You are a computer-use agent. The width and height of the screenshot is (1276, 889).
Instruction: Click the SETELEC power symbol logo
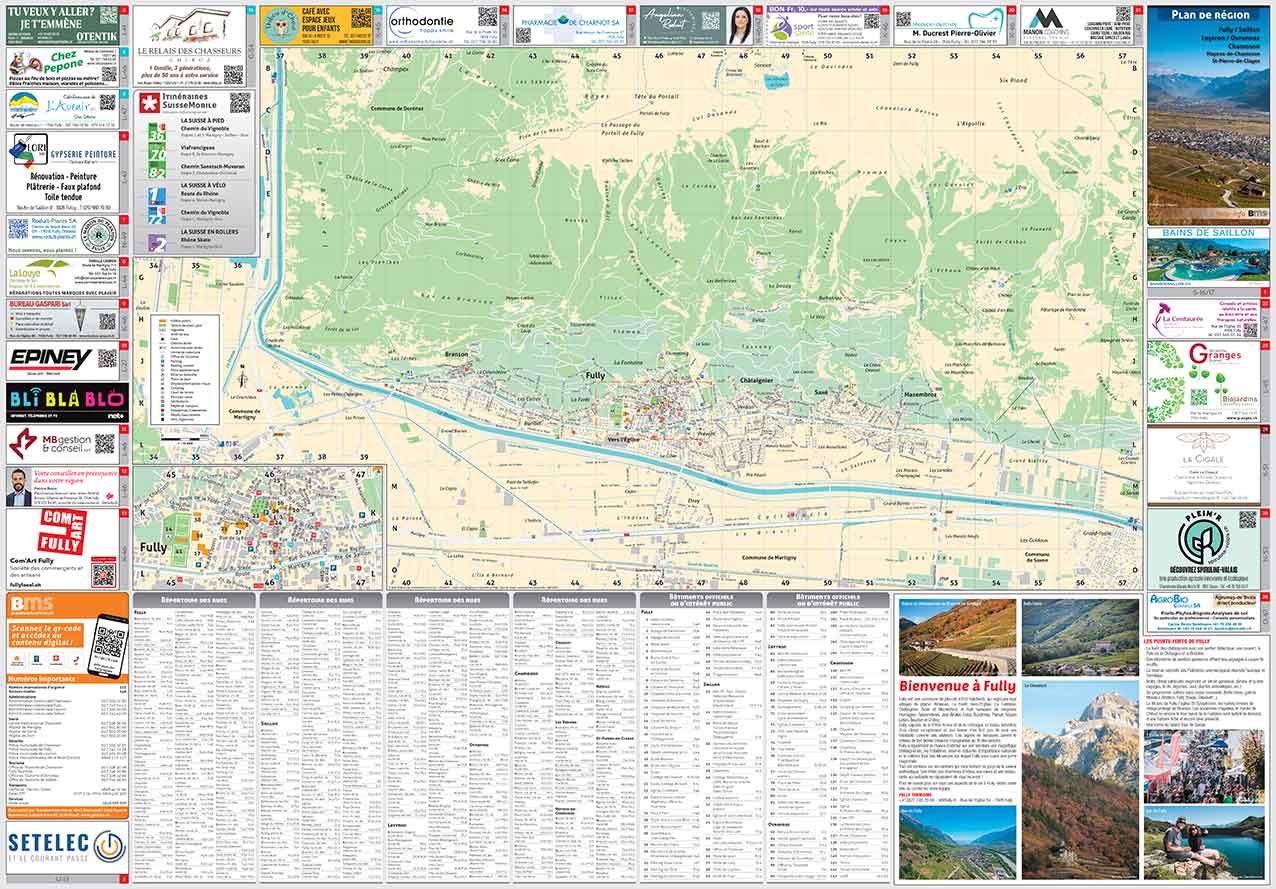(x=111, y=846)
